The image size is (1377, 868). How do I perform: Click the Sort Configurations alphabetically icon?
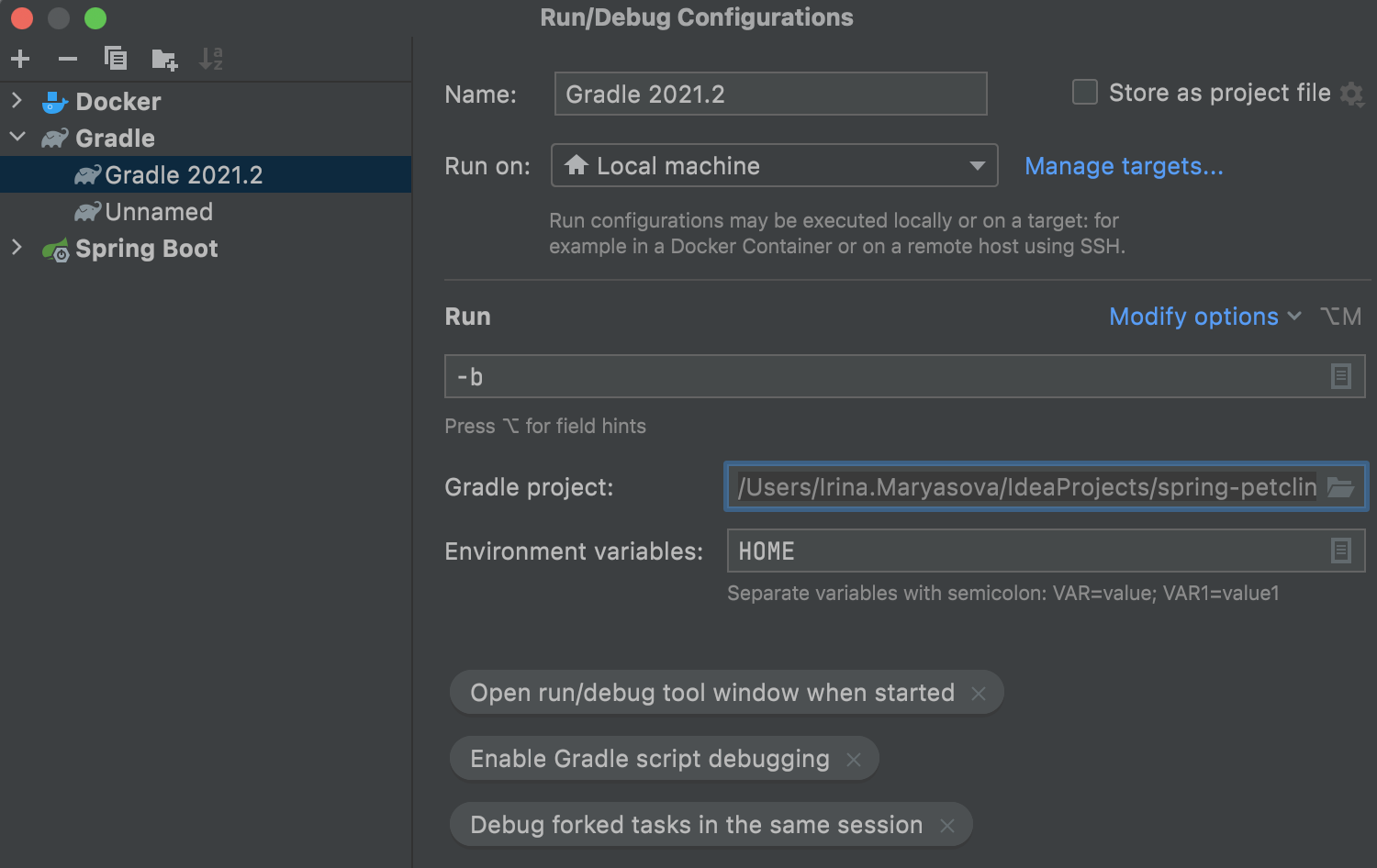[x=211, y=60]
